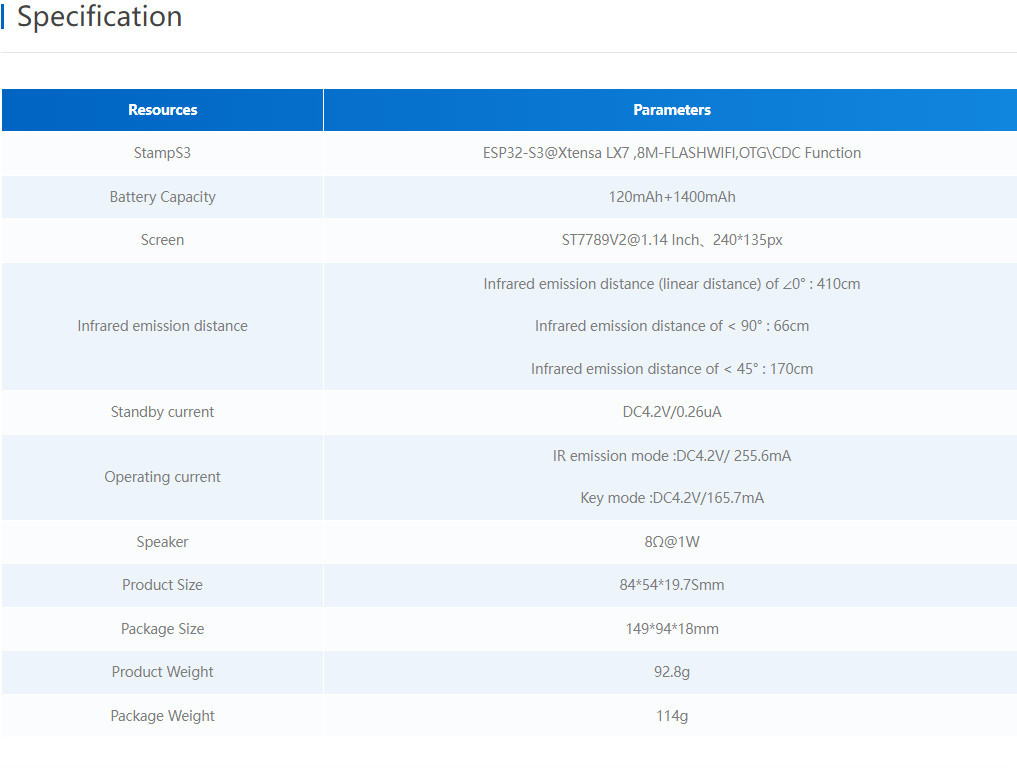Click the ST7789V2 1.14 Inch screen value

tap(671, 240)
